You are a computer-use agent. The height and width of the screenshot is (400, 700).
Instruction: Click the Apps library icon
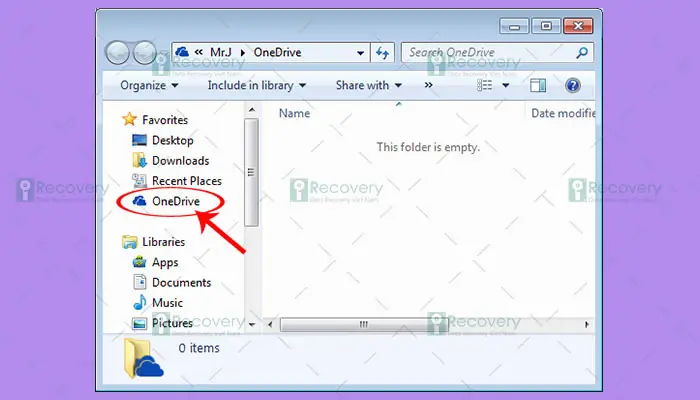(x=139, y=262)
